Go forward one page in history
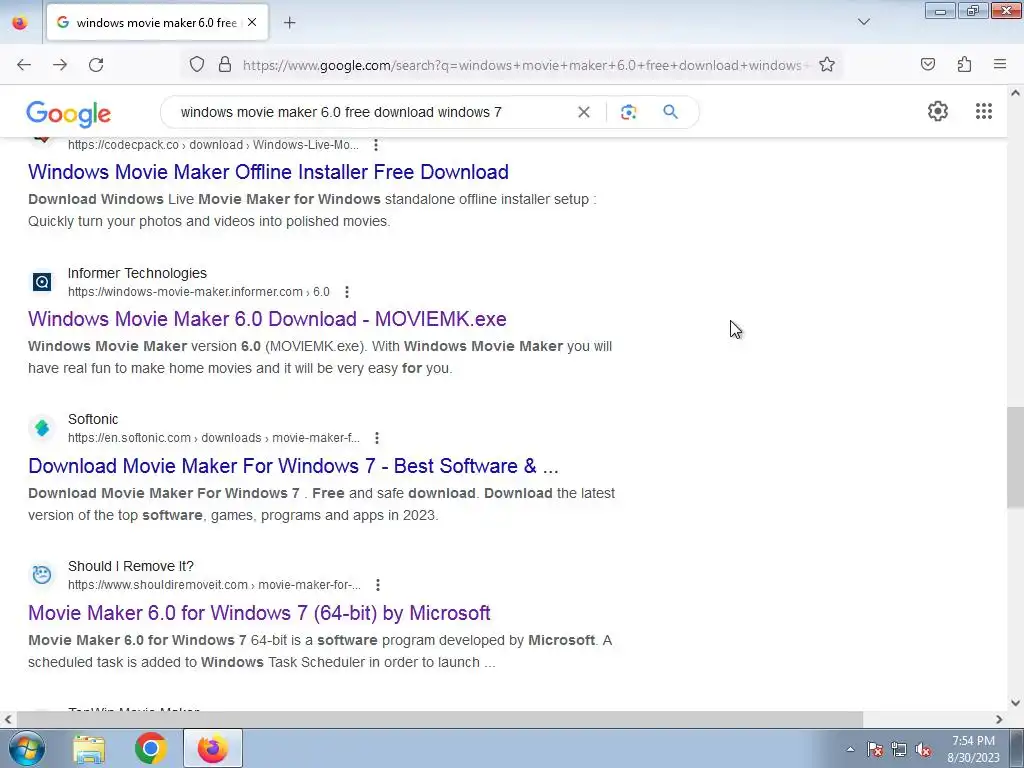Viewport: 1024px width, 768px height. tap(60, 65)
